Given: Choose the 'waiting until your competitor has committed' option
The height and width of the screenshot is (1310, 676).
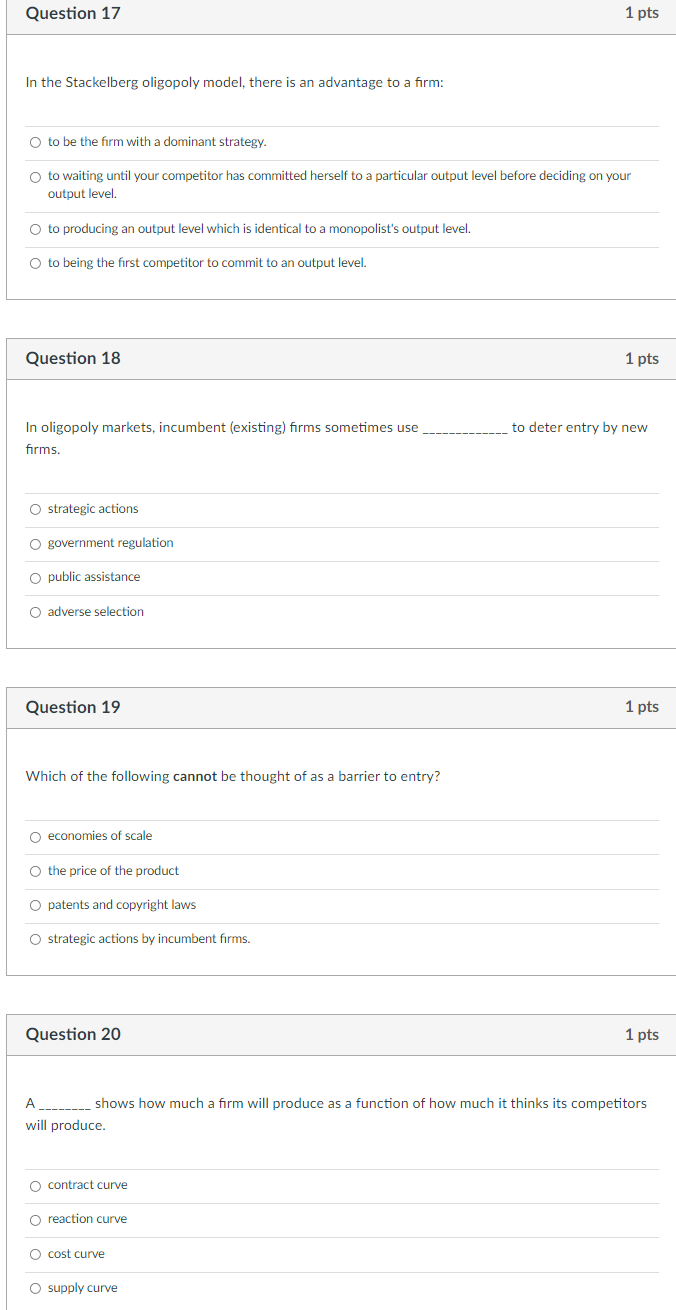Looking at the screenshot, I should coord(35,176).
